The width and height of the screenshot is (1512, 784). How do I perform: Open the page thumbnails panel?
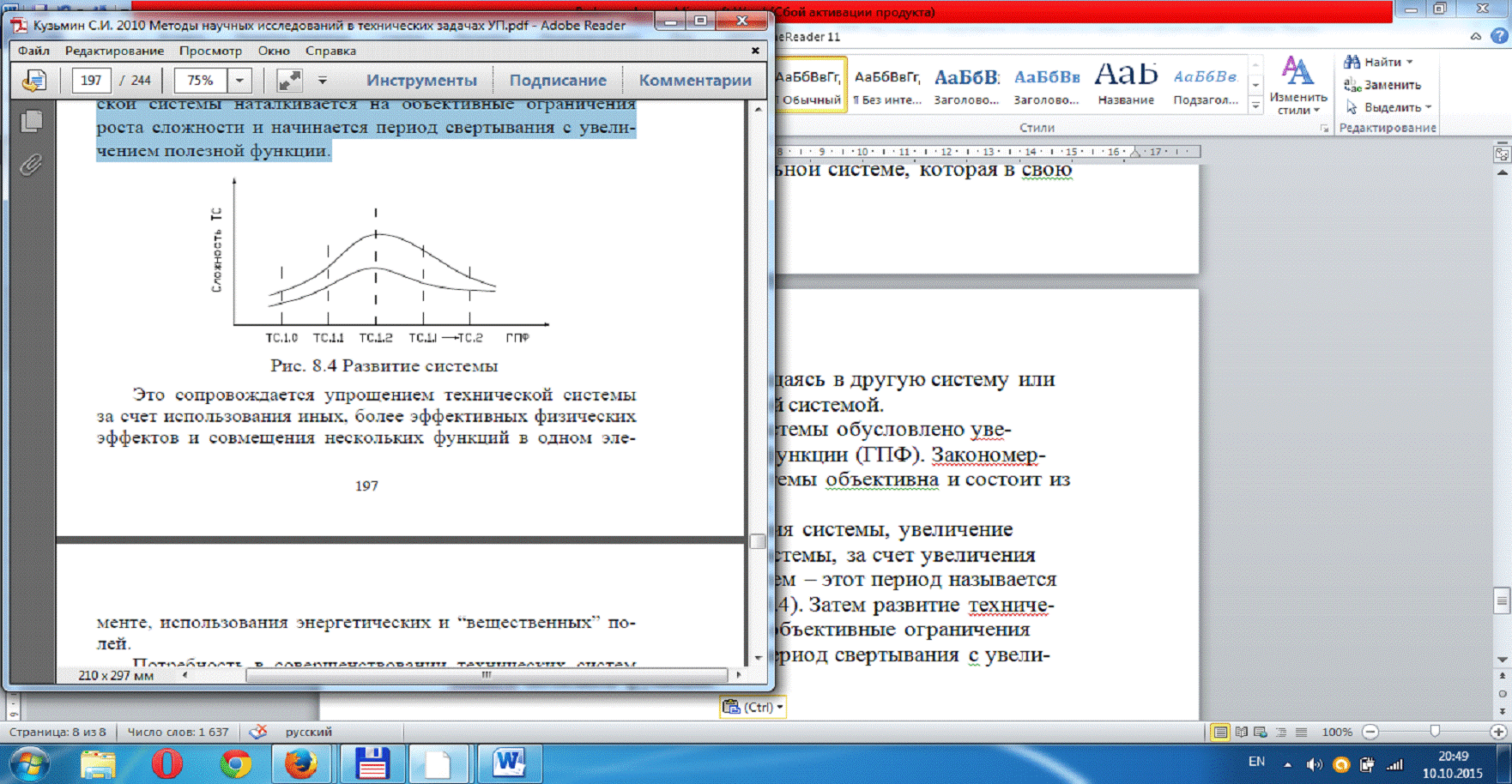(x=32, y=122)
